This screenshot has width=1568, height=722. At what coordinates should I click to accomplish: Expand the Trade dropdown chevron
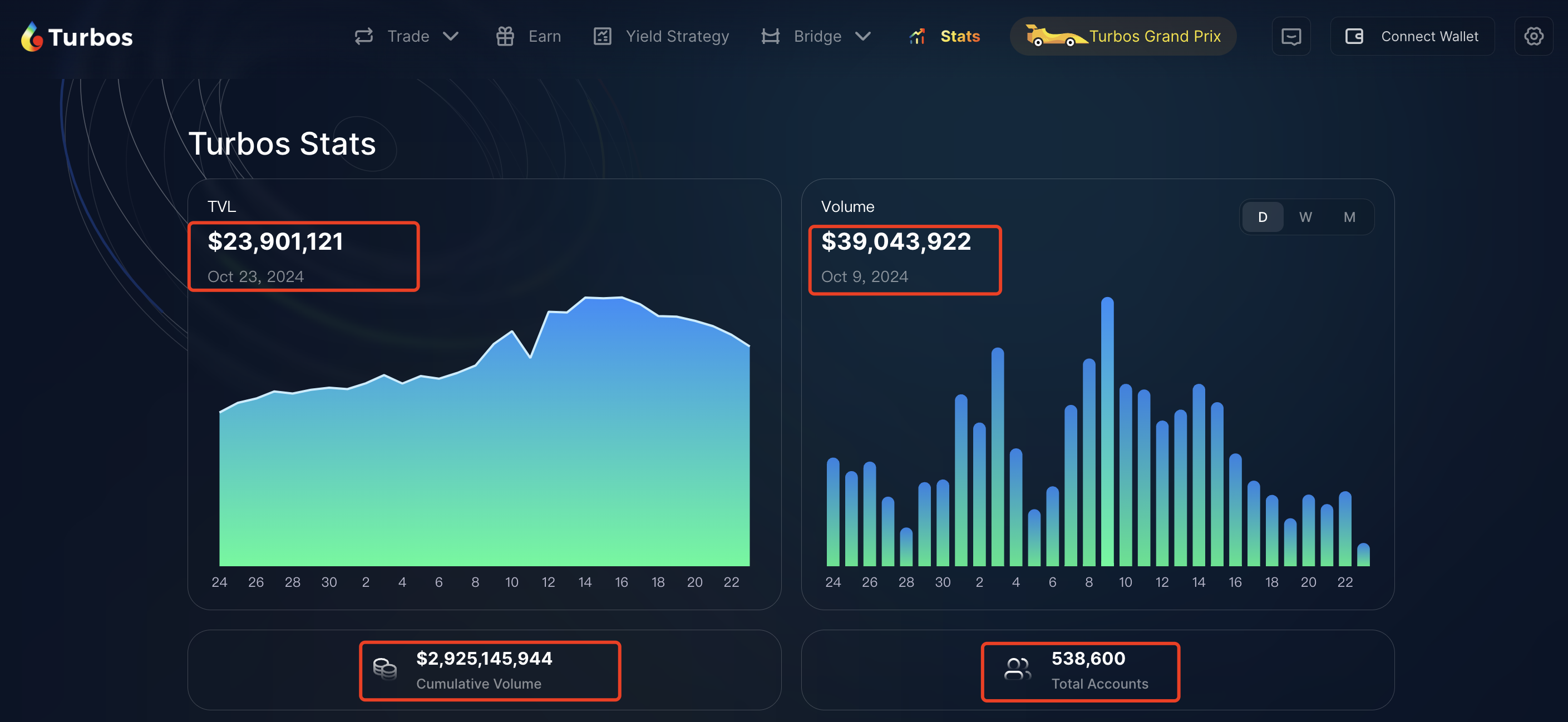[451, 37]
